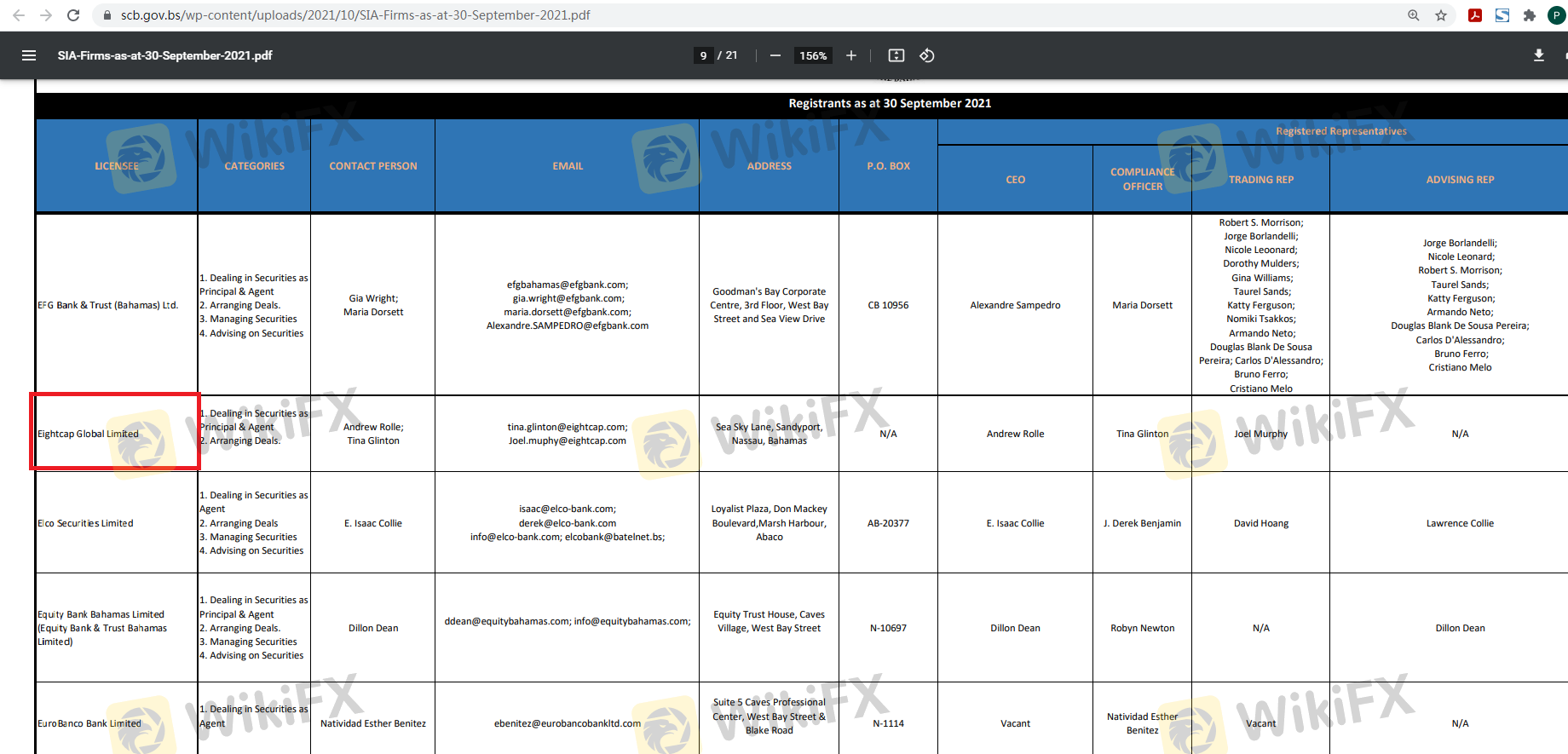Click the zoom in plus button

point(850,55)
